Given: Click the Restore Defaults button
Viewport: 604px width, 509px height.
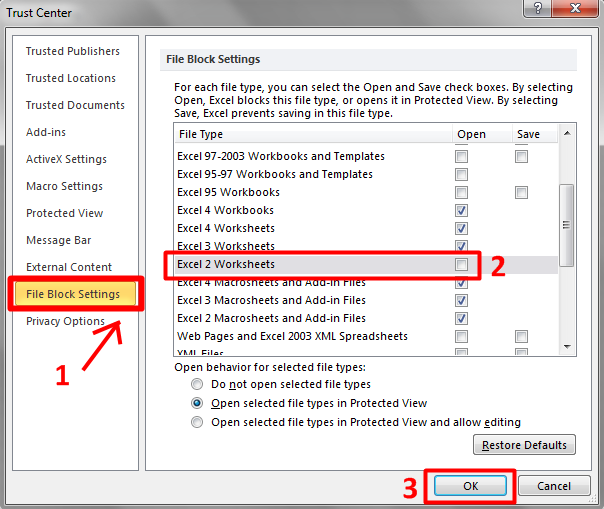Looking at the screenshot, I should pyautogui.click(x=524, y=446).
